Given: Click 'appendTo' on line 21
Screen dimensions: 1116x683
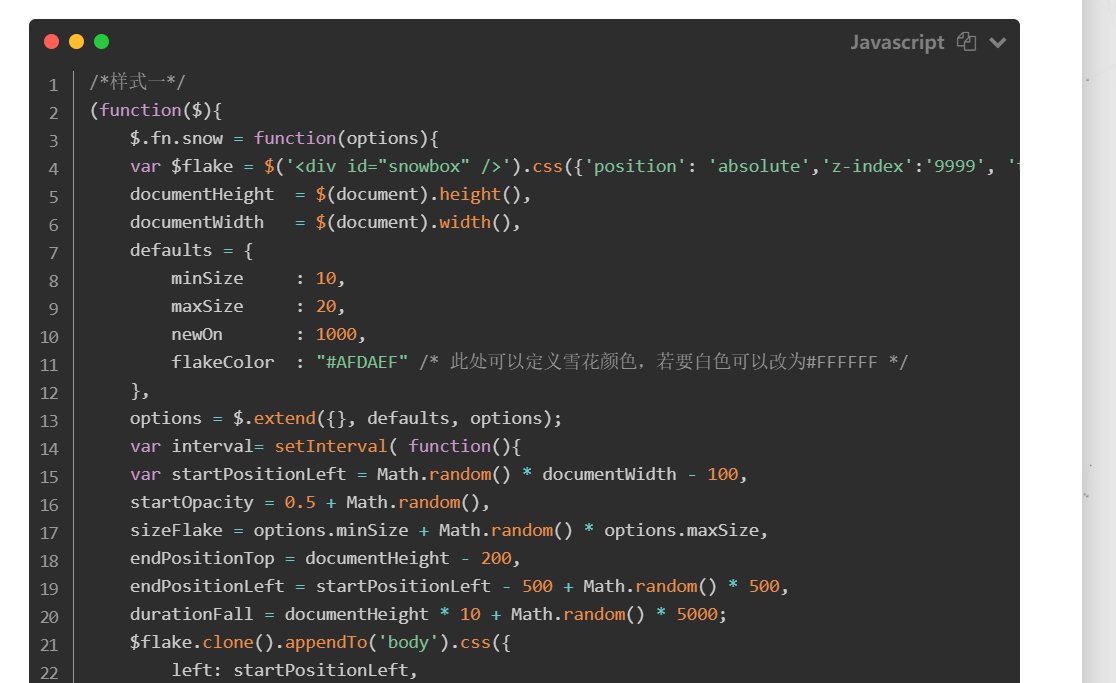Looking at the screenshot, I should 325,642.
